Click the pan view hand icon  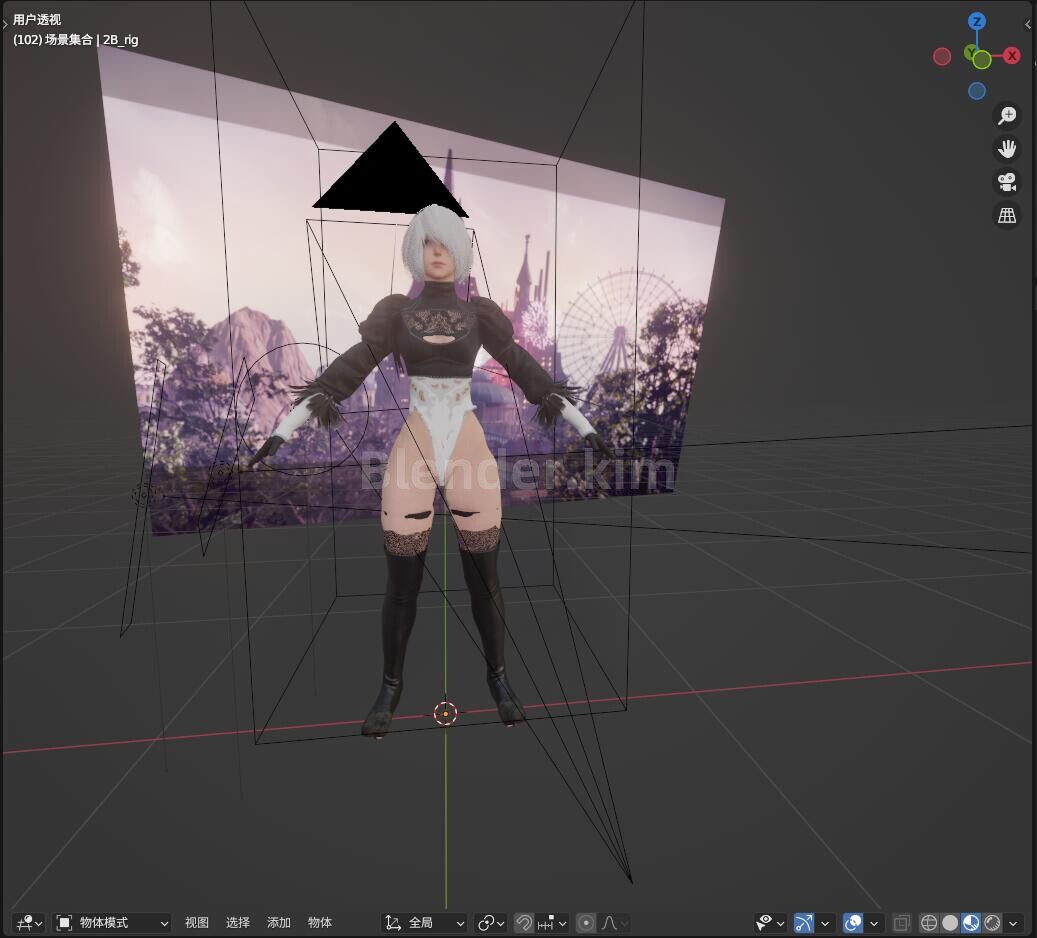click(x=1007, y=149)
